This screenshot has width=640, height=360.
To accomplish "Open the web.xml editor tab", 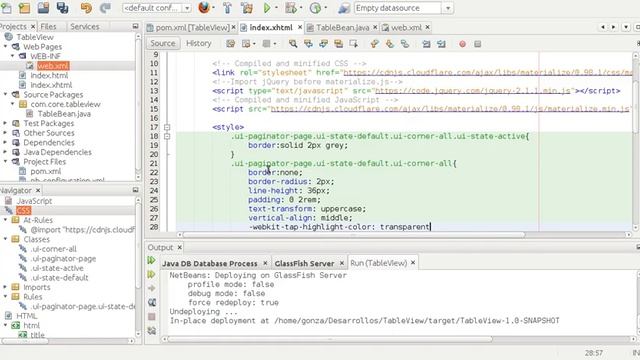I will (406, 27).
